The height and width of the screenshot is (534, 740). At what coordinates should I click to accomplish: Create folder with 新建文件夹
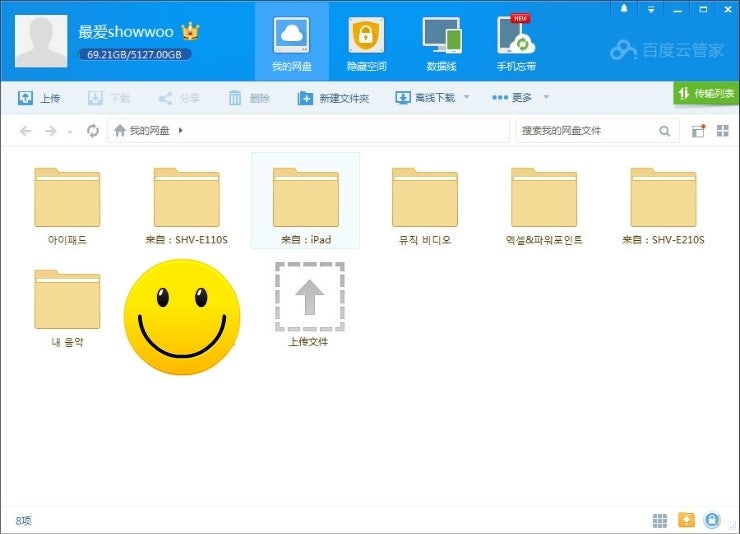[x=333, y=98]
